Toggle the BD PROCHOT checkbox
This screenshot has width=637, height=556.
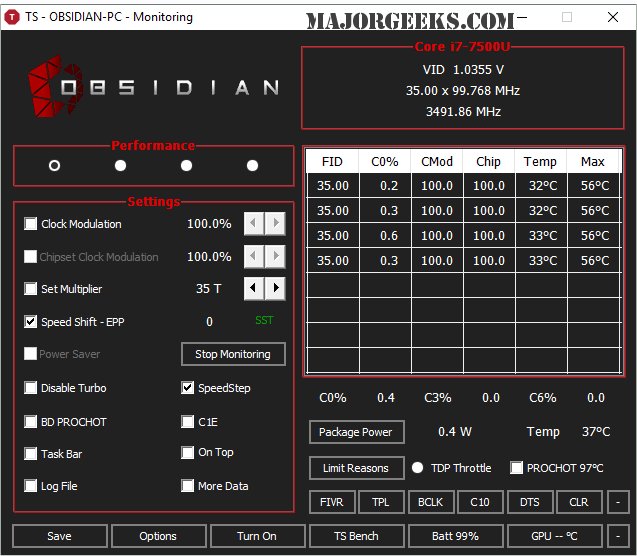tap(30, 422)
